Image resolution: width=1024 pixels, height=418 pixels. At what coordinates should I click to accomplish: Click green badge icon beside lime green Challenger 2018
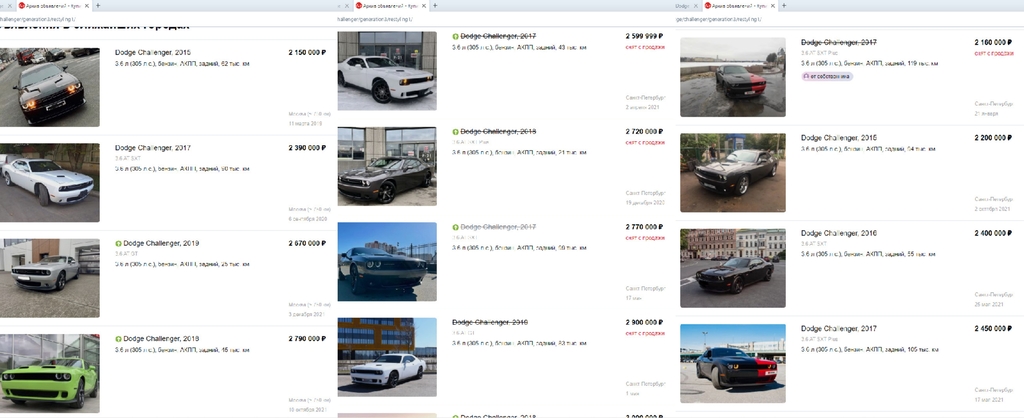118,339
